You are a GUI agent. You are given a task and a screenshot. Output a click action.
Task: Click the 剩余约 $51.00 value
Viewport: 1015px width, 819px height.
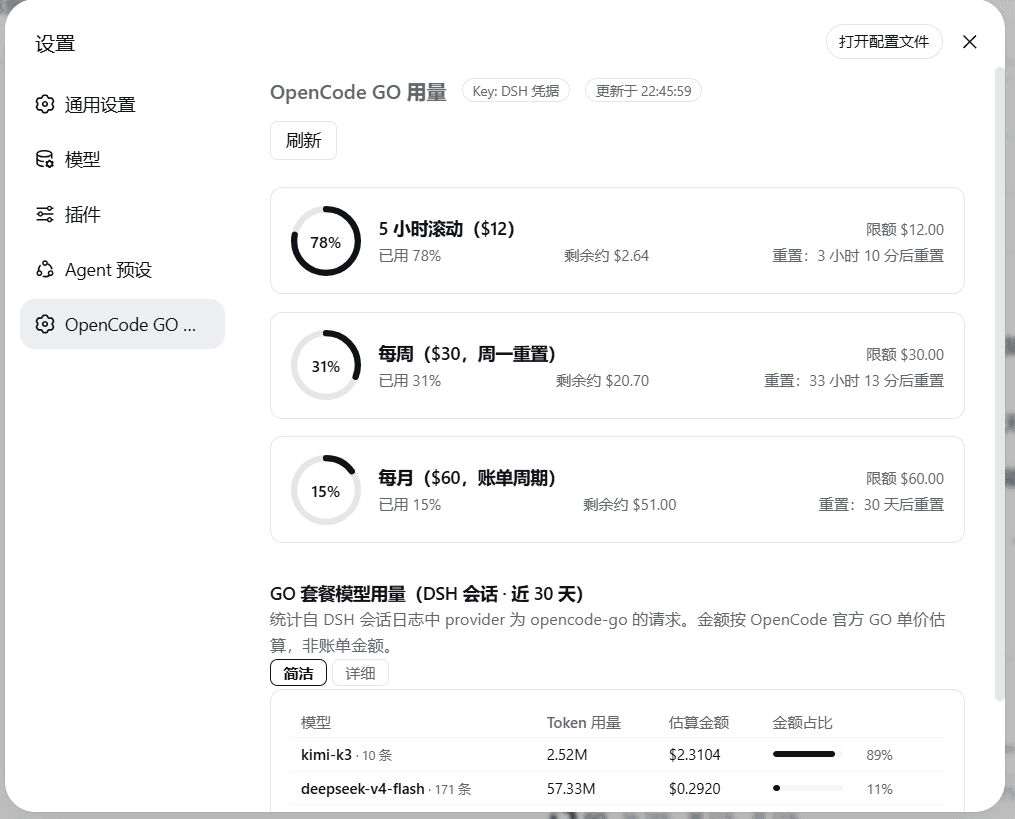[x=630, y=505]
